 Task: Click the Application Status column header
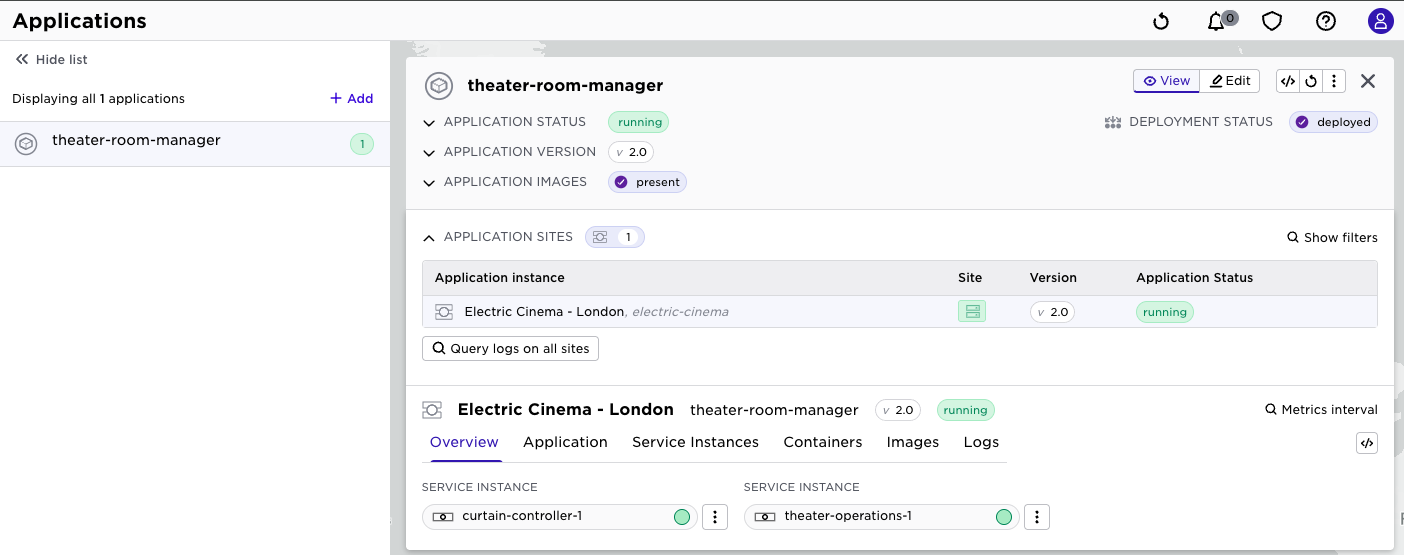1194,277
